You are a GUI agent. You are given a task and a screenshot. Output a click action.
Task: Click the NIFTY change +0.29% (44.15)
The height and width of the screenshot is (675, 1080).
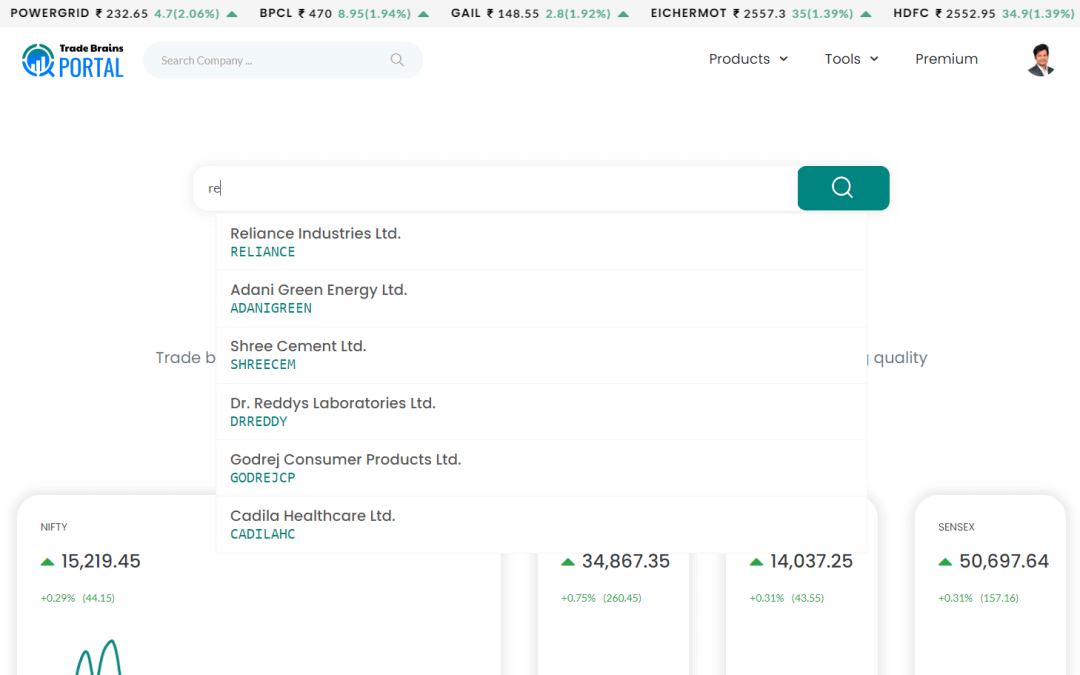[78, 598]
